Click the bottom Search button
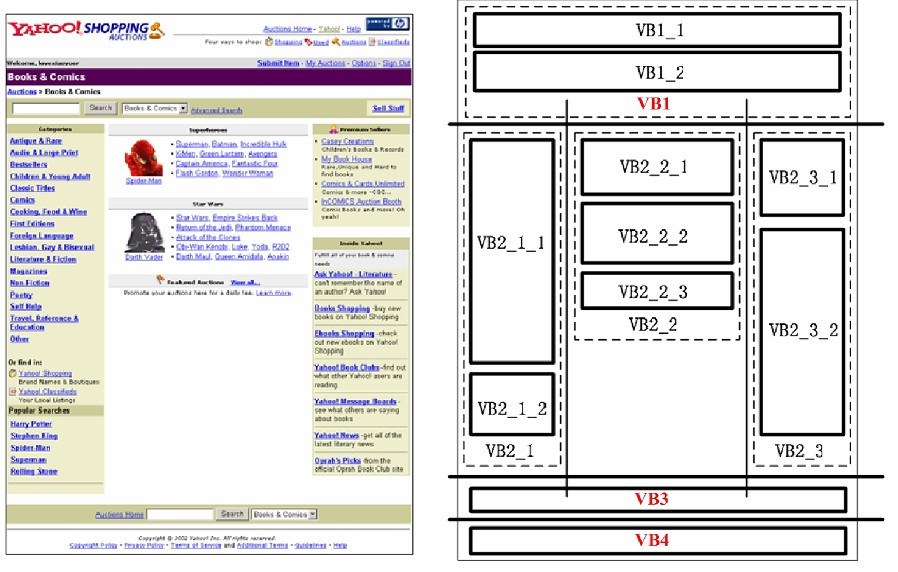The height and width of the screenshot is (572, 898). (232, 514)
